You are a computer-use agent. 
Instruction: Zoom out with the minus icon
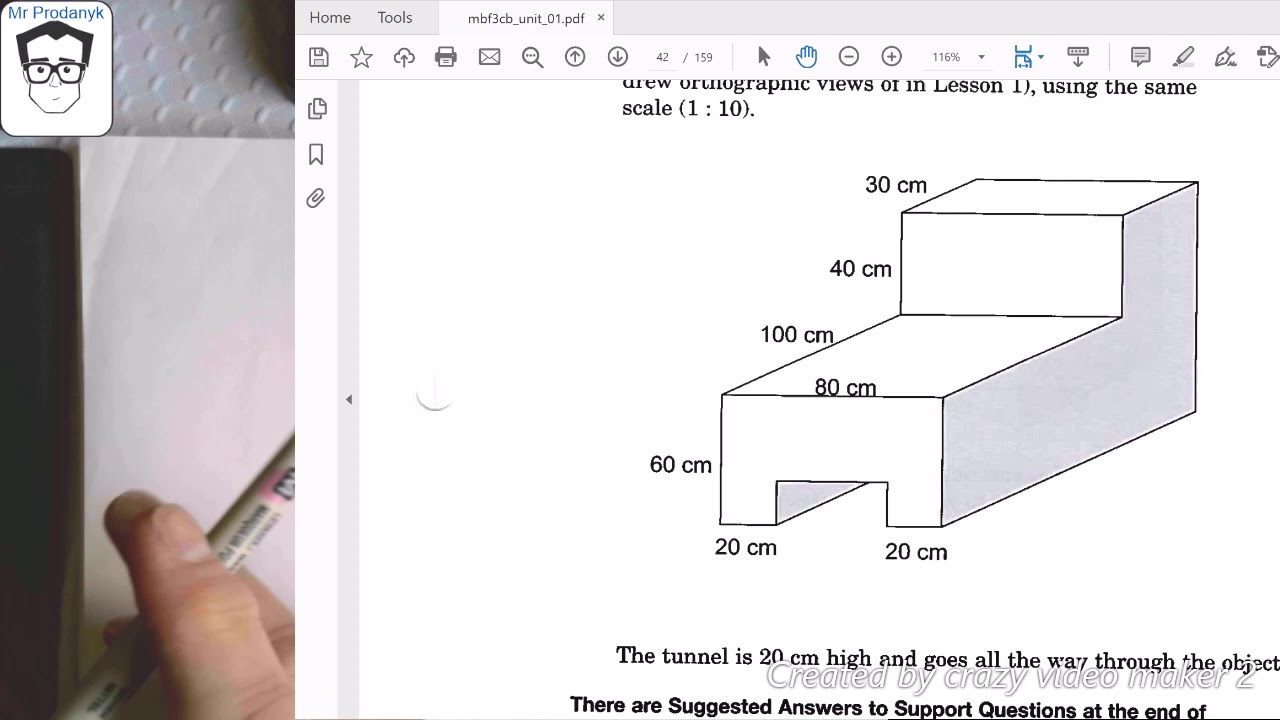[x=849, y=57]
